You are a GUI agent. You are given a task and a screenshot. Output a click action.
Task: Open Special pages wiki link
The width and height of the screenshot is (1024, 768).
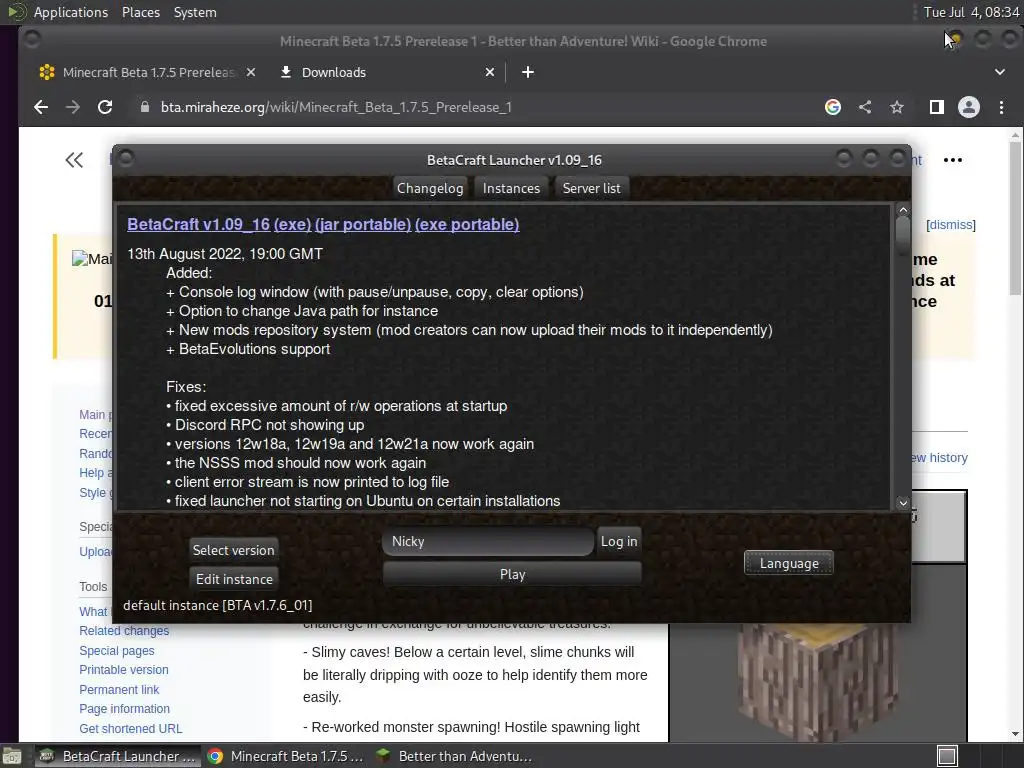(x=117, y=650)
